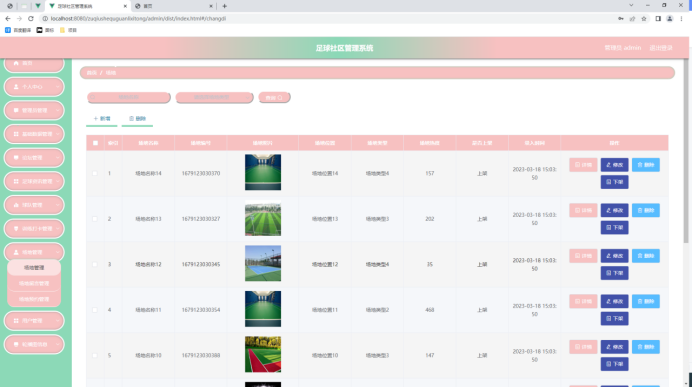
Task: Check the checkbox for row 场地名称13
Action: 95,219
